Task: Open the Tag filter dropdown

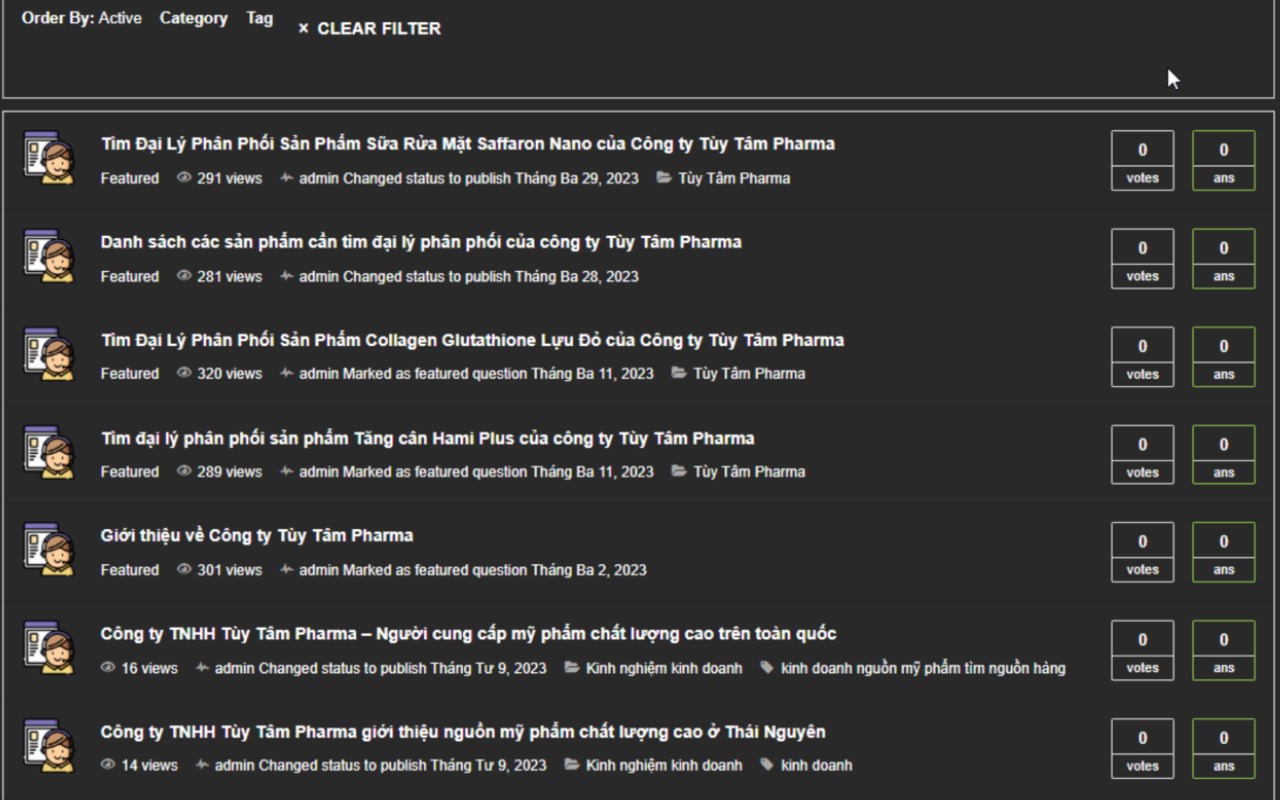Action: coord(259,18)
